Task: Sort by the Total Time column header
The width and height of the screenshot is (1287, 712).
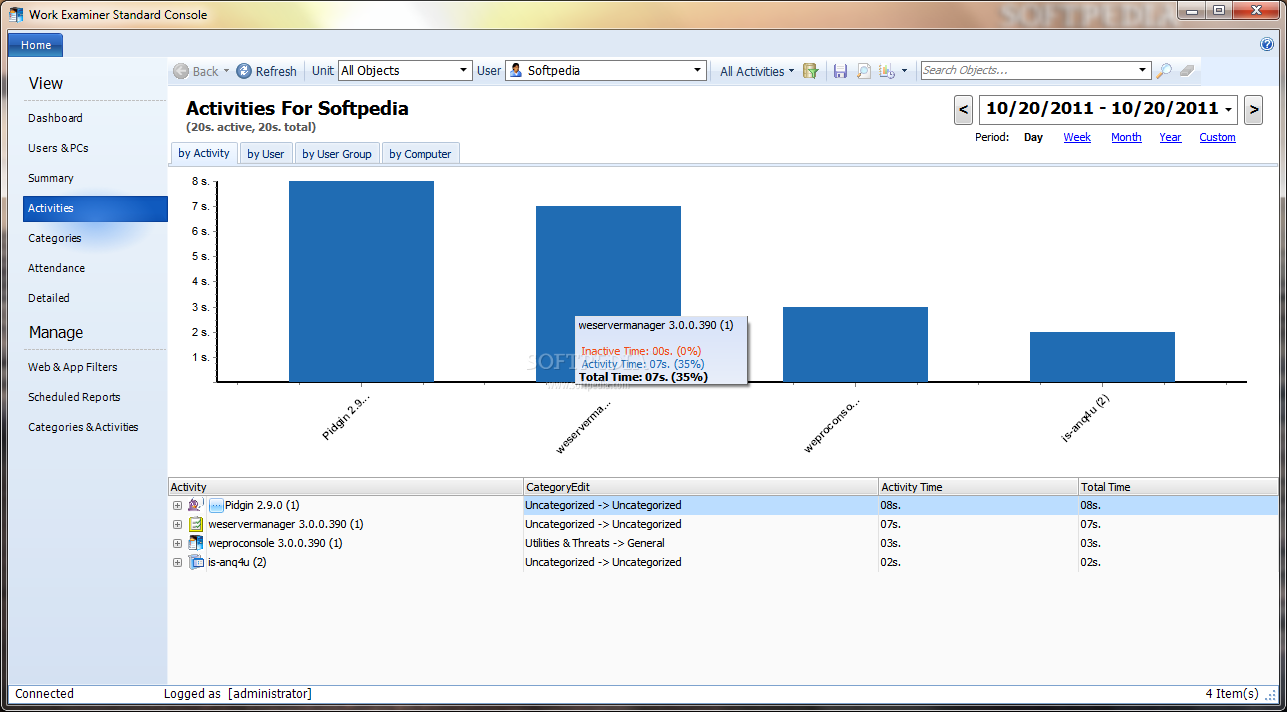Action: 1178,487
